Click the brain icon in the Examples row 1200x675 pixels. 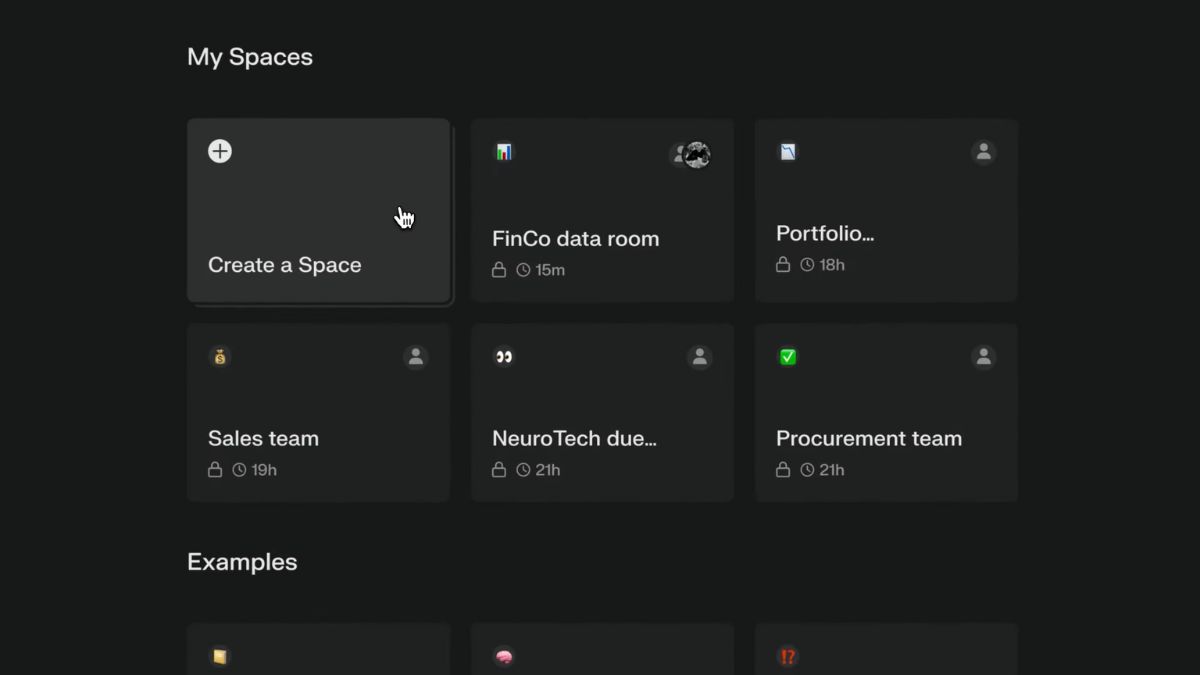coord(504,656)
